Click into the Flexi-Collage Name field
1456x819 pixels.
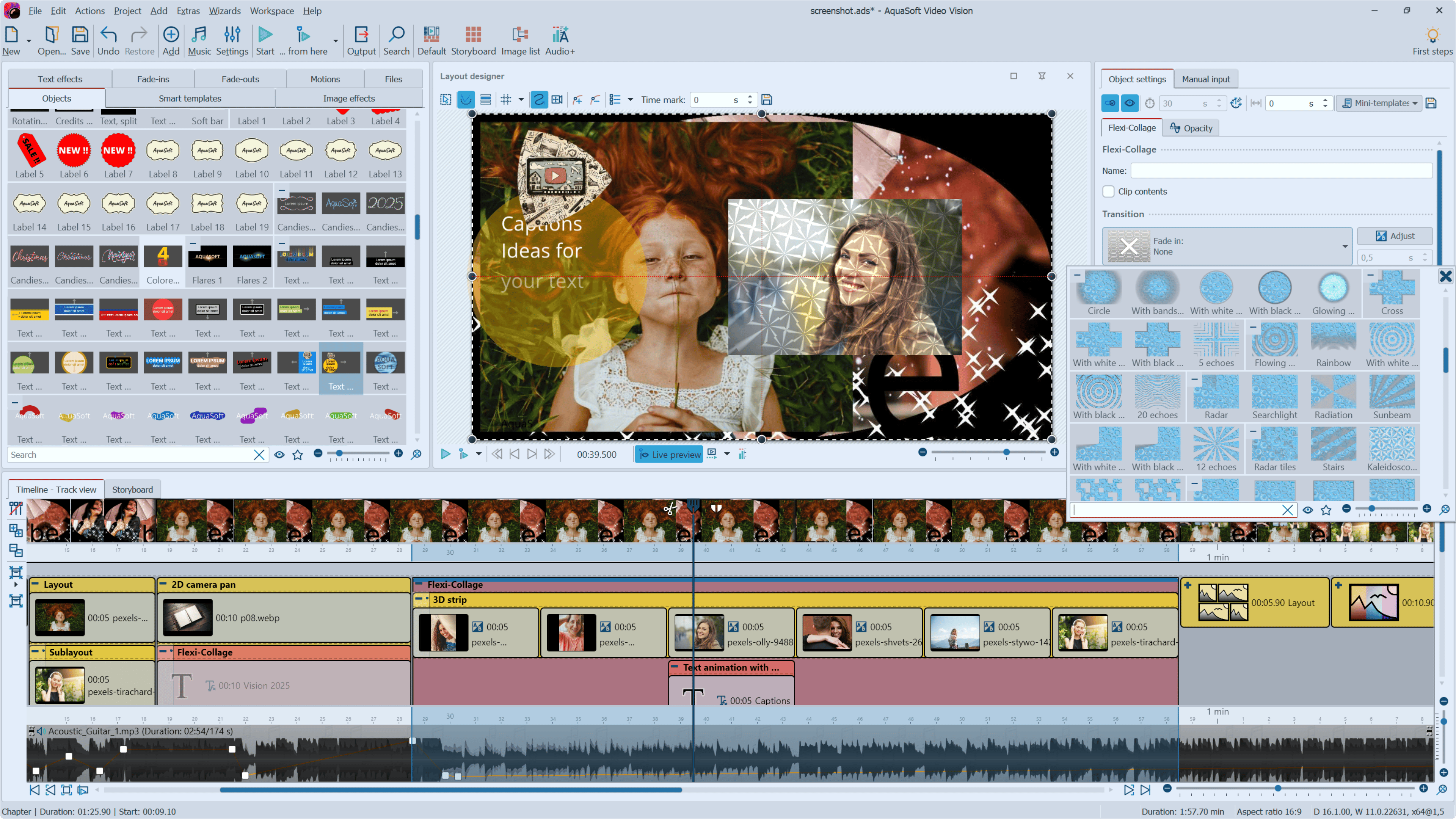(1281, 171)
